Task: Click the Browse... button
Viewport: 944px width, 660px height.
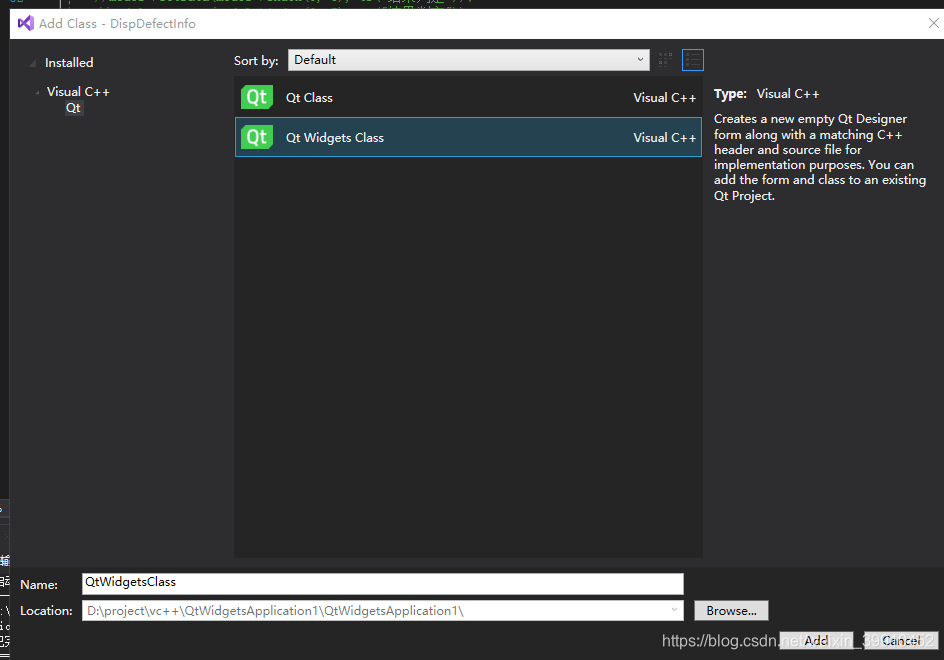Action: coord(731,611)
